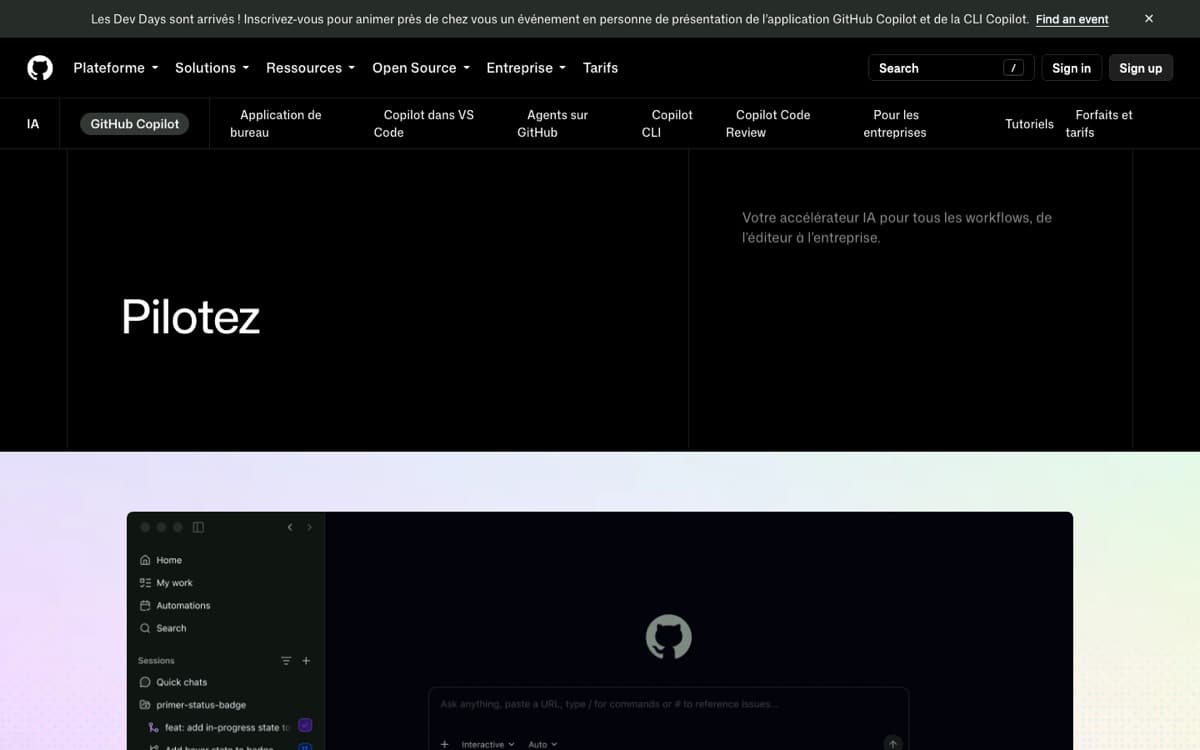Click the send arrow button in prompt box

893,743
